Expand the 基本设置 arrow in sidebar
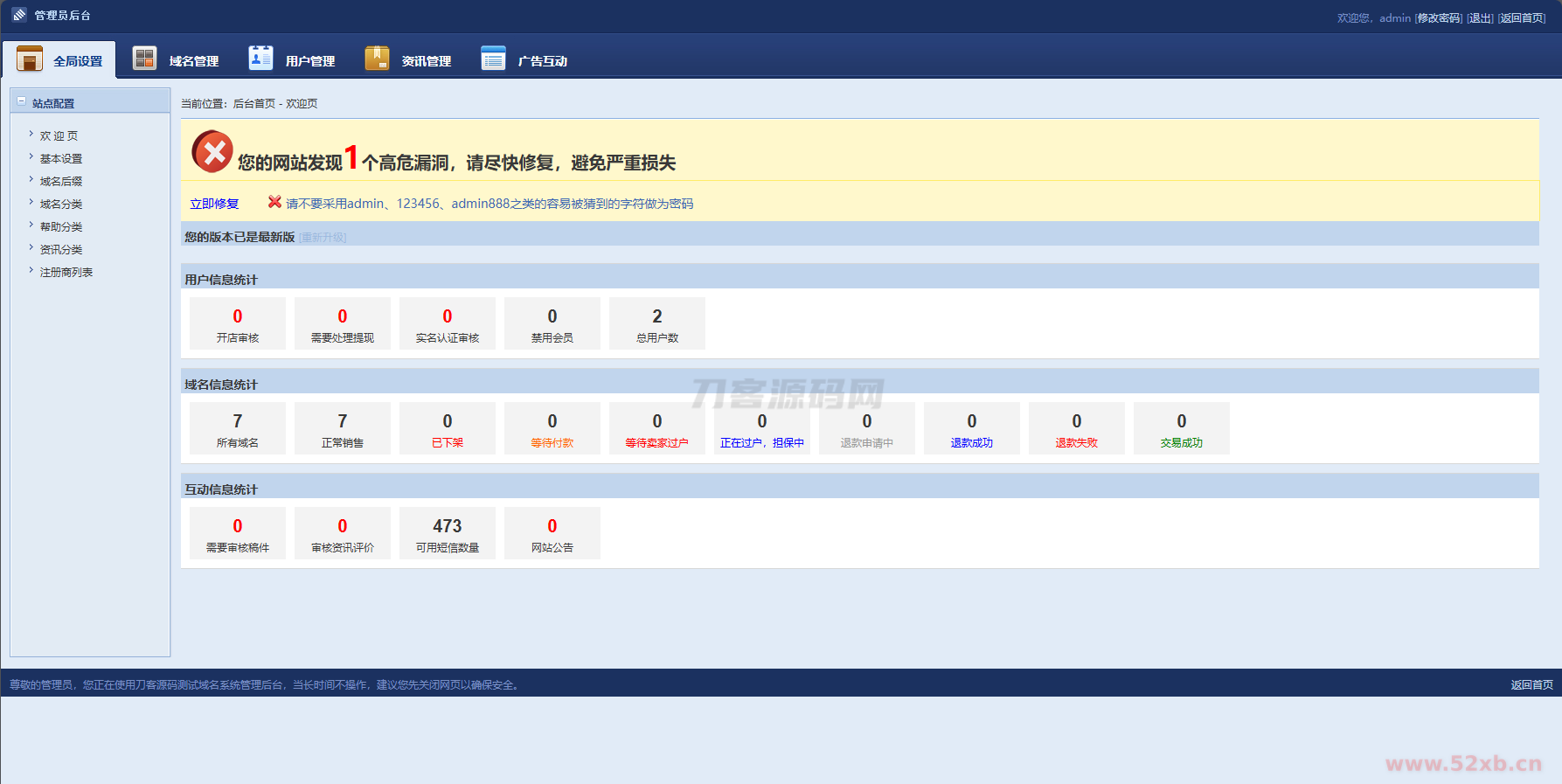The height and width of the screenshot is (784, 1562). pyautogui.click(x=31, y=157)
